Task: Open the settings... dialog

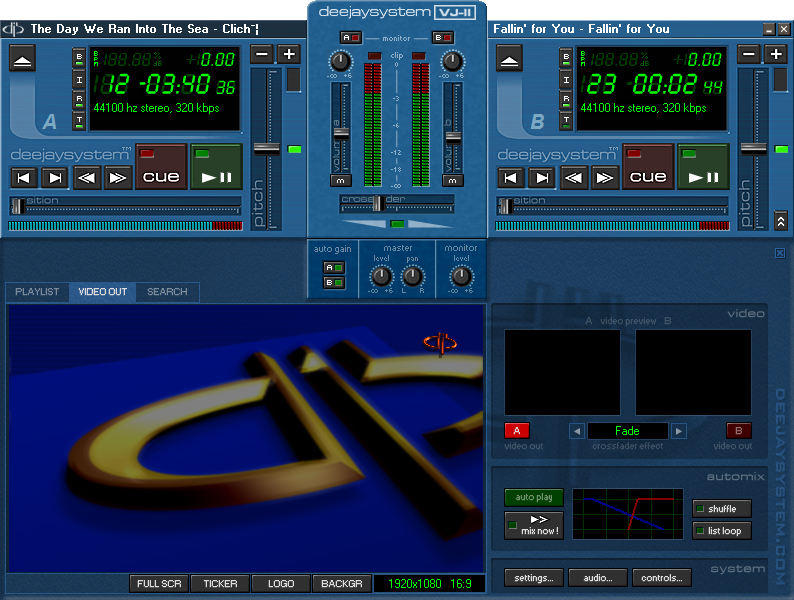Action: click(534, 578)
